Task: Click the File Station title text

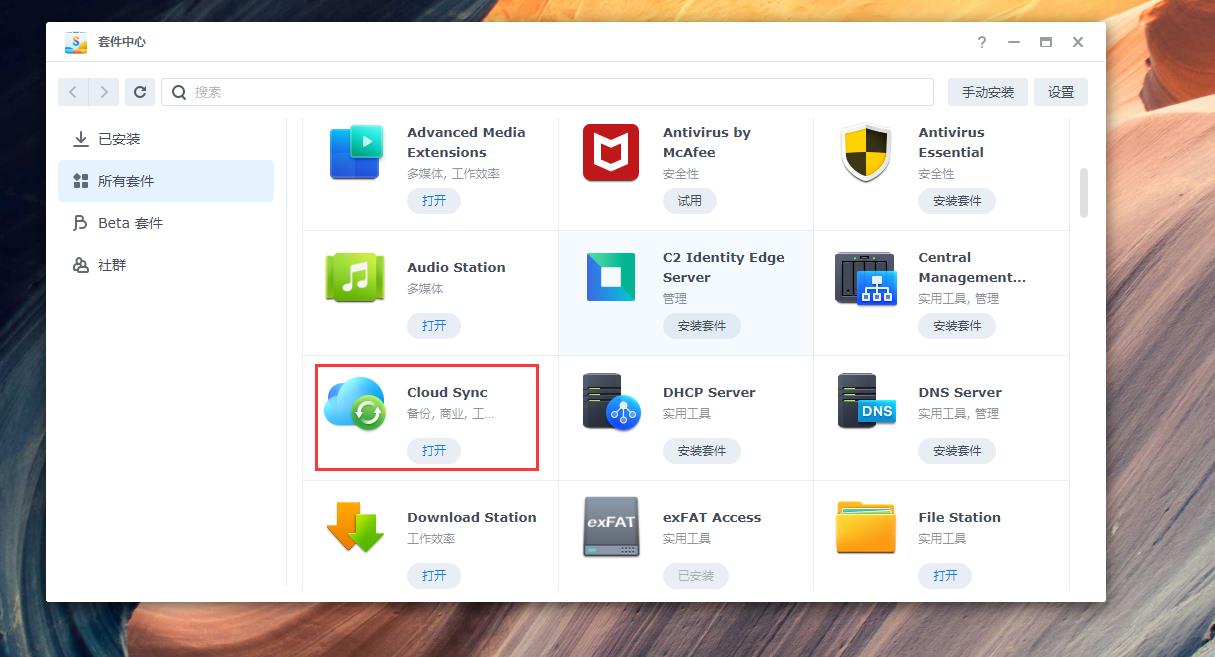Action: point(960,517)
